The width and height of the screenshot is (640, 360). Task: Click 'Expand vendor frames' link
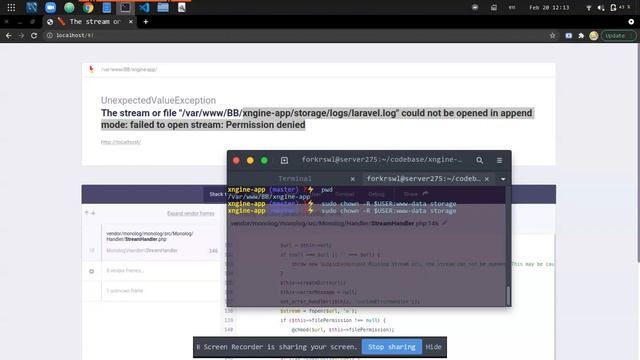click(x=191, y=213)
